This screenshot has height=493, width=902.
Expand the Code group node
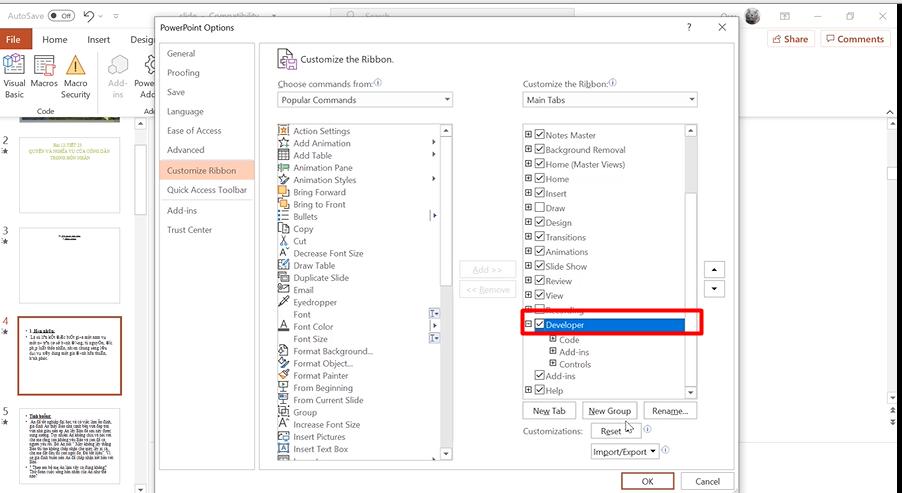[553, 339]
